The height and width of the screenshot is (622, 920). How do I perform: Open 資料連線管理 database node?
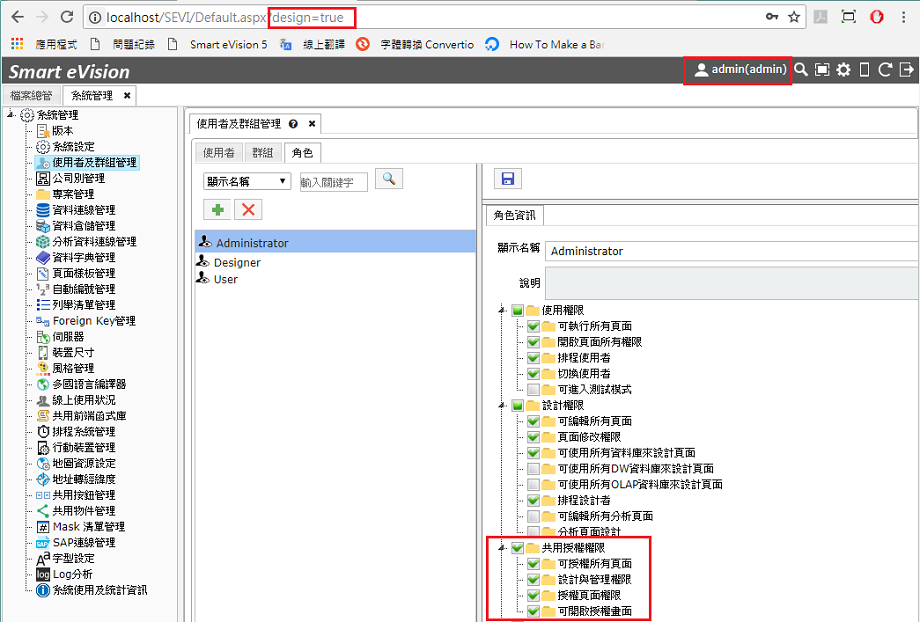click(x=76, y=210)
